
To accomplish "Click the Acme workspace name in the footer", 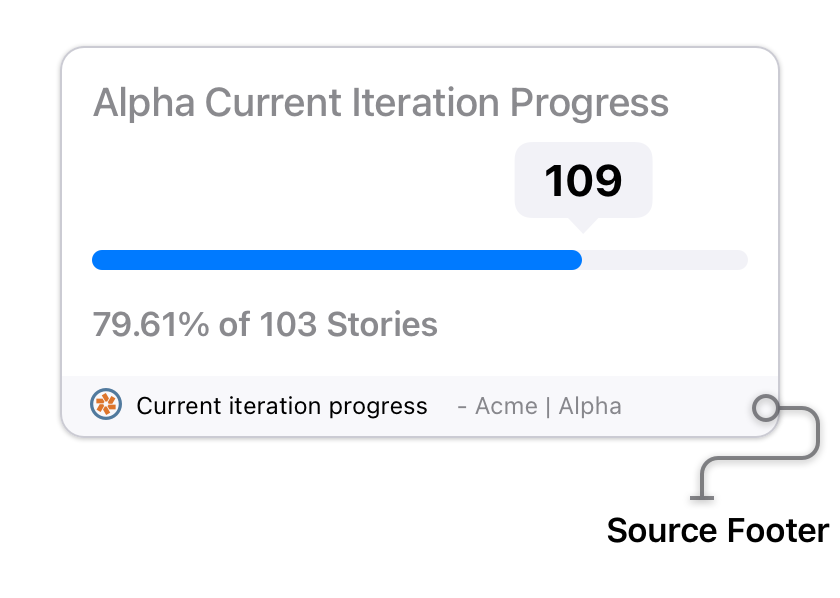I will tap(506, 406).
